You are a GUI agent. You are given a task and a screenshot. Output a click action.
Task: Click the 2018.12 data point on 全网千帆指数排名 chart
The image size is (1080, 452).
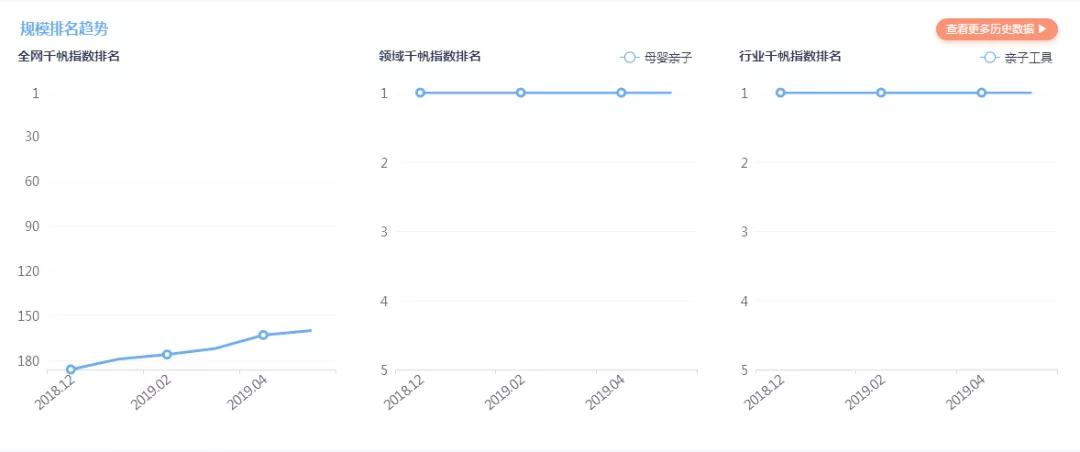(71, 370)
